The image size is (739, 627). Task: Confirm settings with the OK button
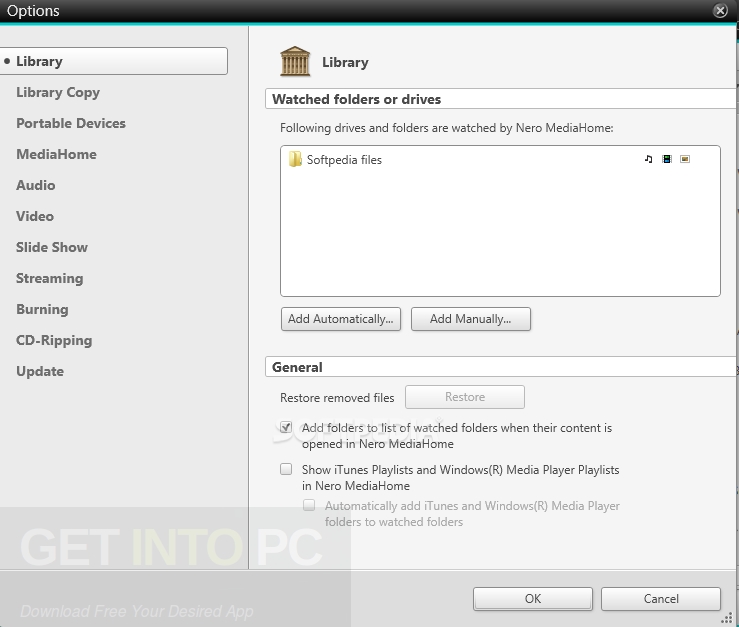pos(532,598)
